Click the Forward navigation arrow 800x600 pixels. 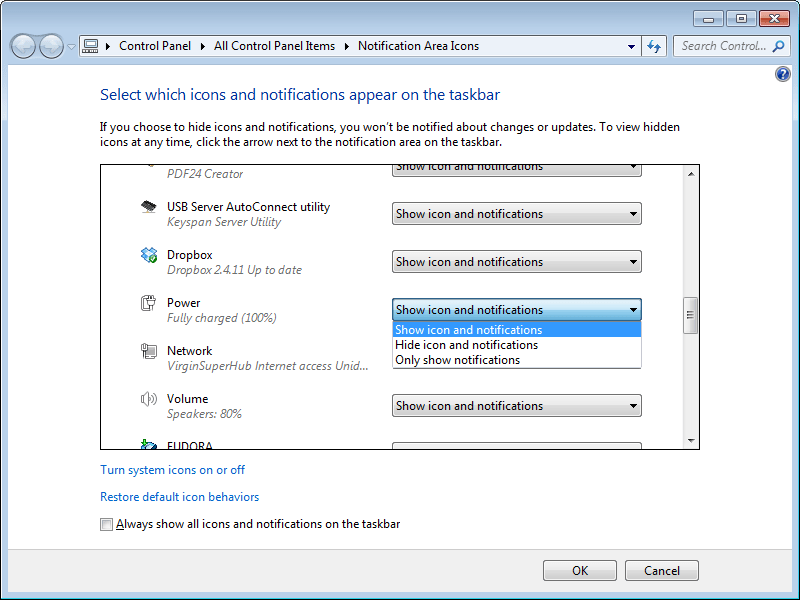pos(52,46)
